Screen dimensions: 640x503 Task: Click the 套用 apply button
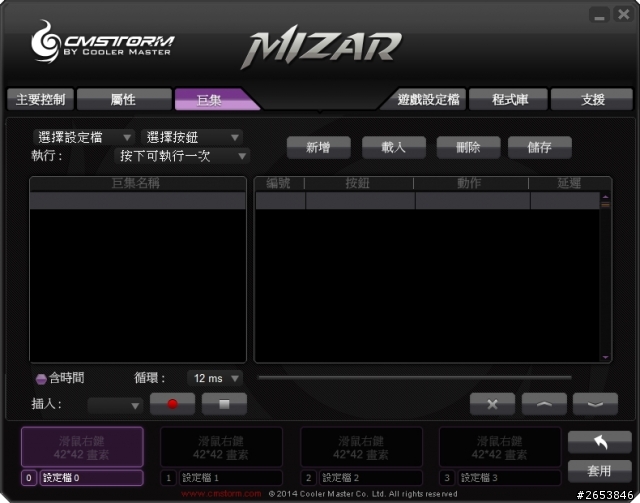point(600,471)
